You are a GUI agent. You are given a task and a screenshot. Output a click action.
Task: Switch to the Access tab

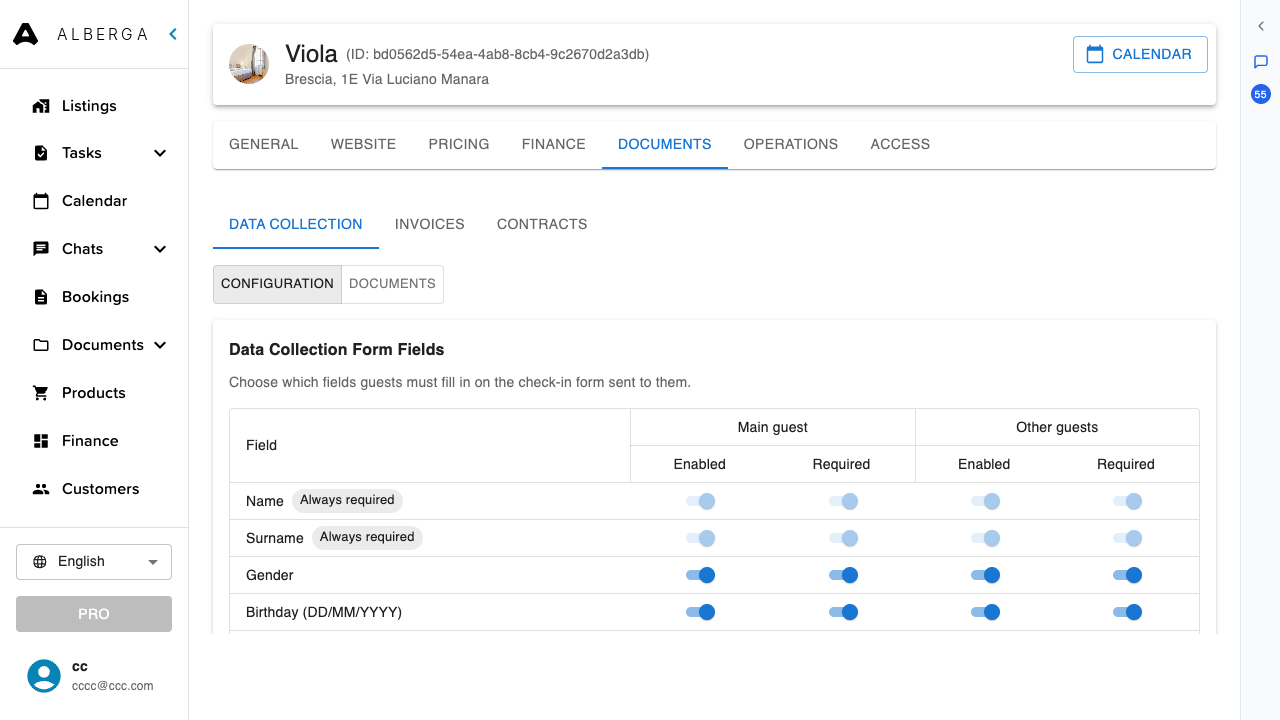click(900, 144)
